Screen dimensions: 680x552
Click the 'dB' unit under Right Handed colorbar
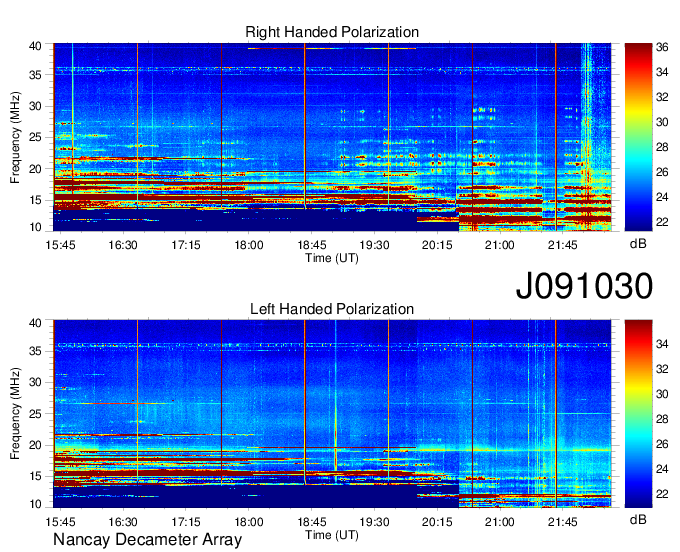(638, 244)
